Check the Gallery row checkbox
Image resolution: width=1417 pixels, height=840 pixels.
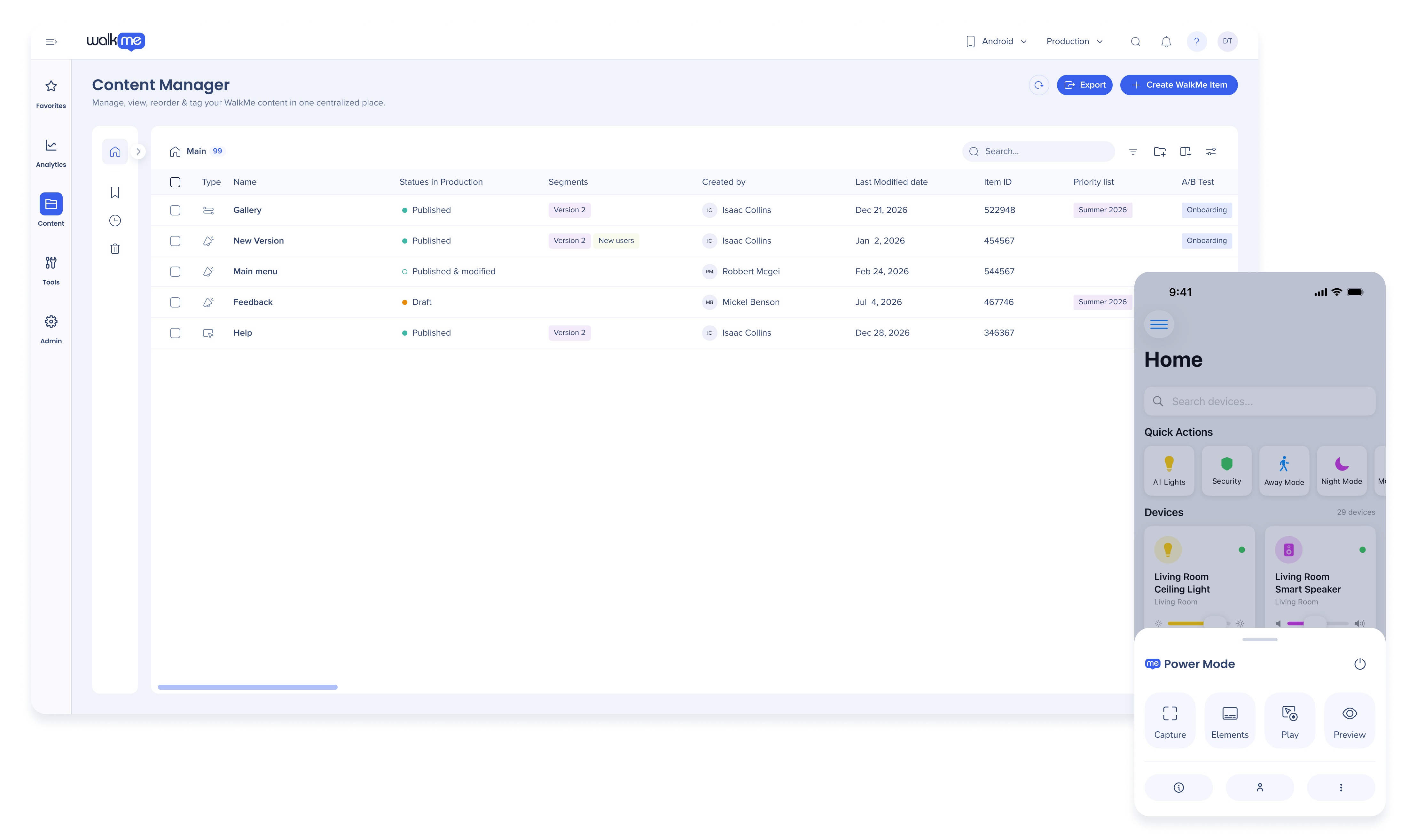point(175,210)
